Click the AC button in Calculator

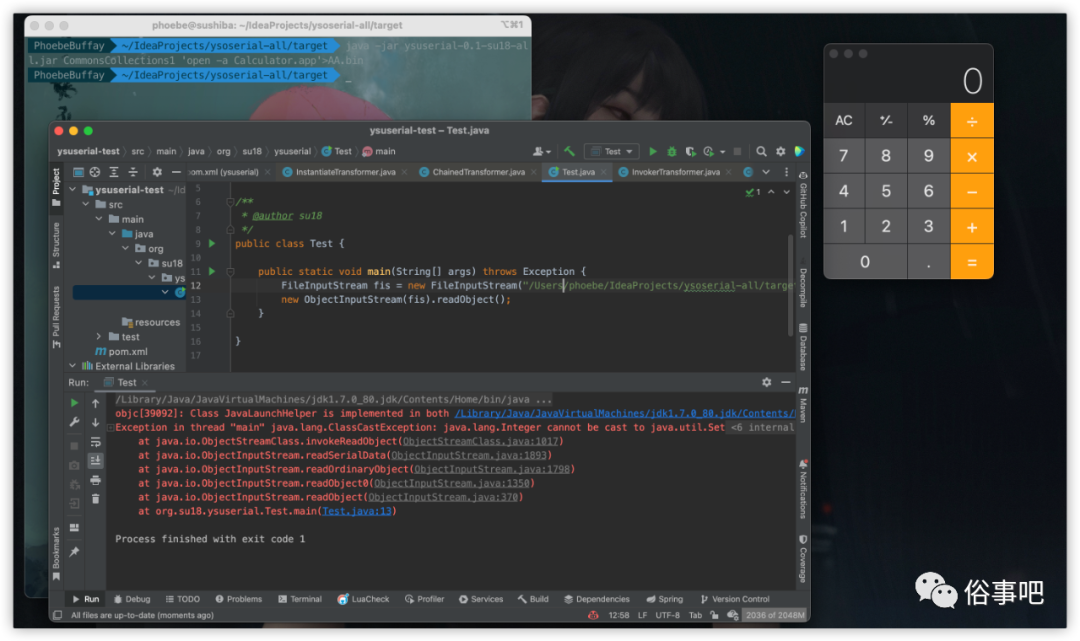[844, 120]
